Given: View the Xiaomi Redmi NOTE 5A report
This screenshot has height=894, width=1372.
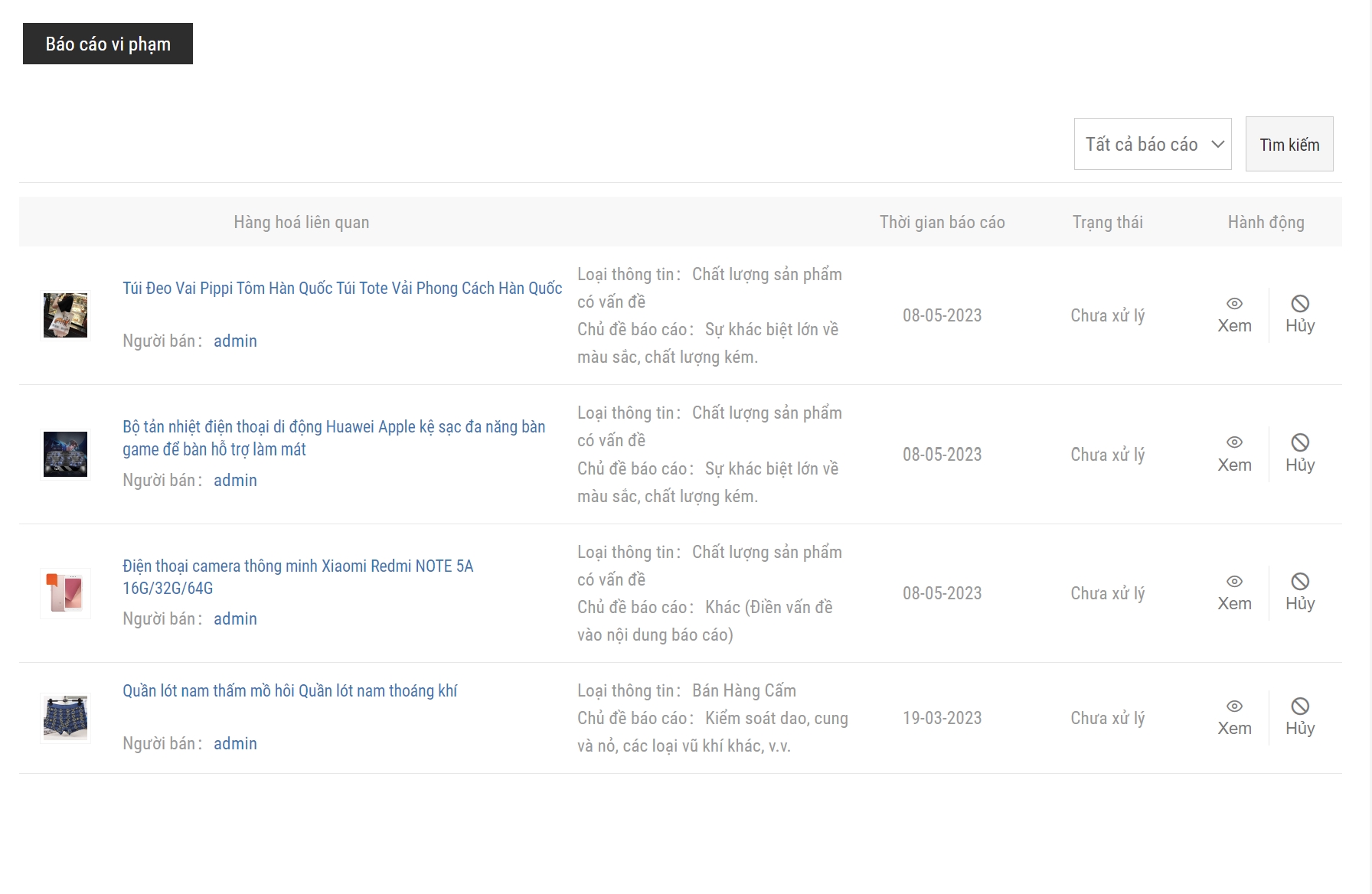Looking at the screenshot, I should point(1234,592).
